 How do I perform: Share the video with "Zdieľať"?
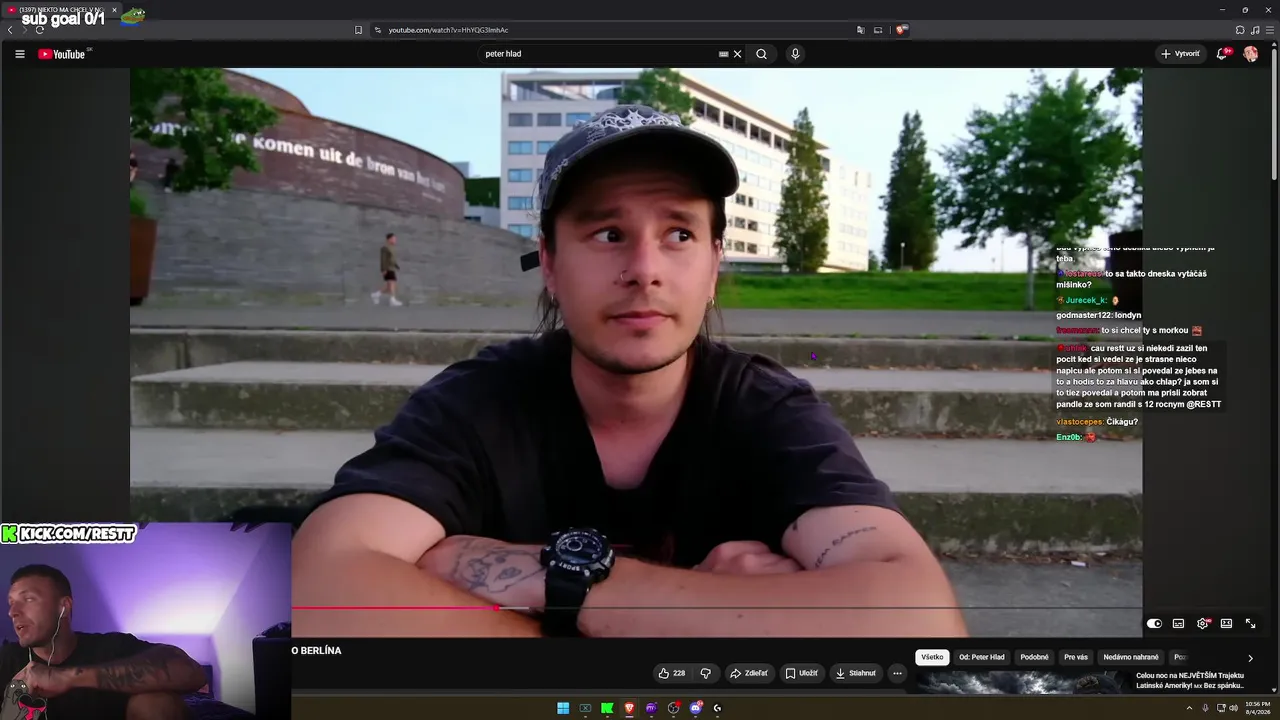coord(749,673)
